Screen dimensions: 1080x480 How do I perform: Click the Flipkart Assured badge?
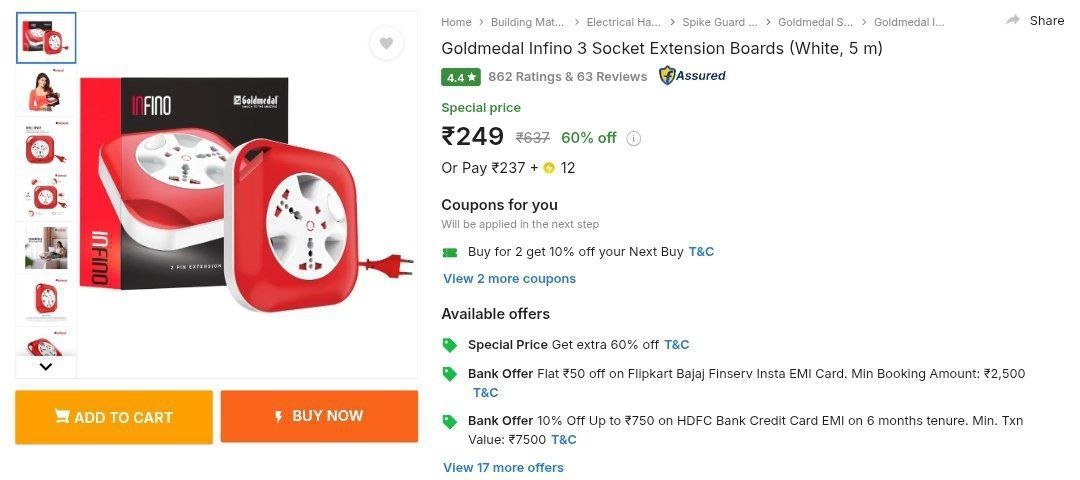(x=692, y=76)
